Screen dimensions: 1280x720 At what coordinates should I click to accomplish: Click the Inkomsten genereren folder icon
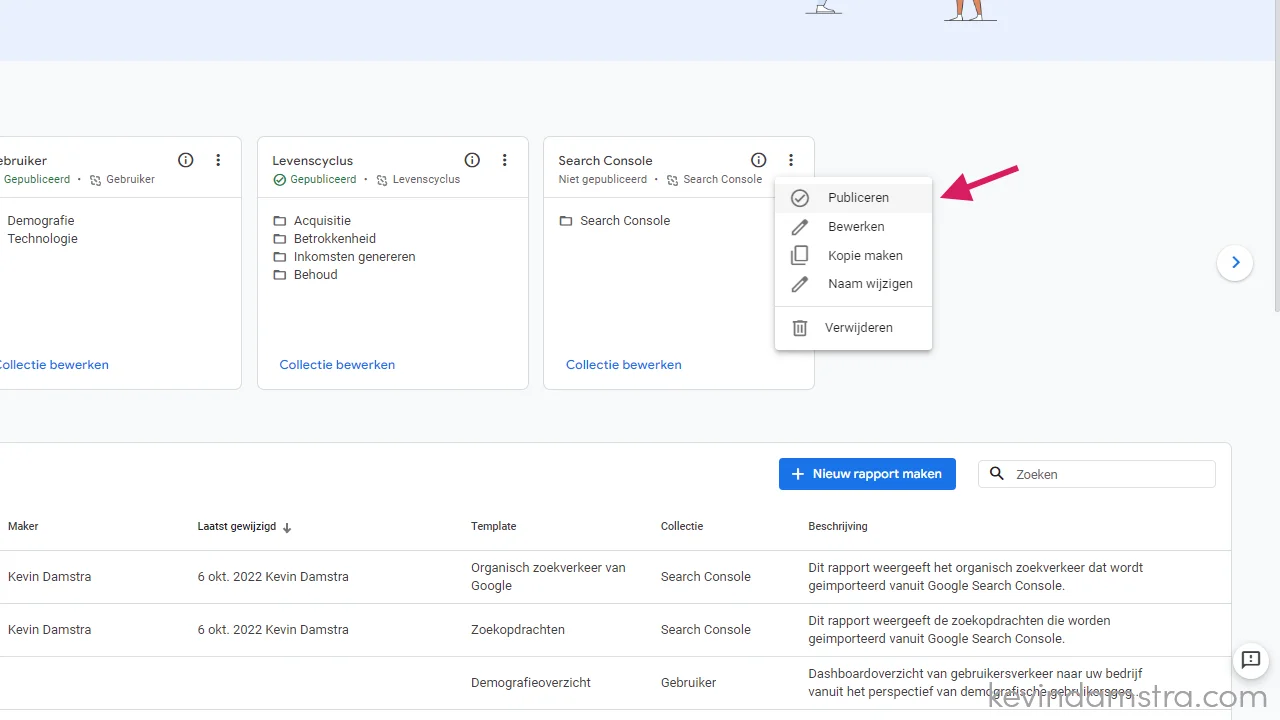point(280,257)
